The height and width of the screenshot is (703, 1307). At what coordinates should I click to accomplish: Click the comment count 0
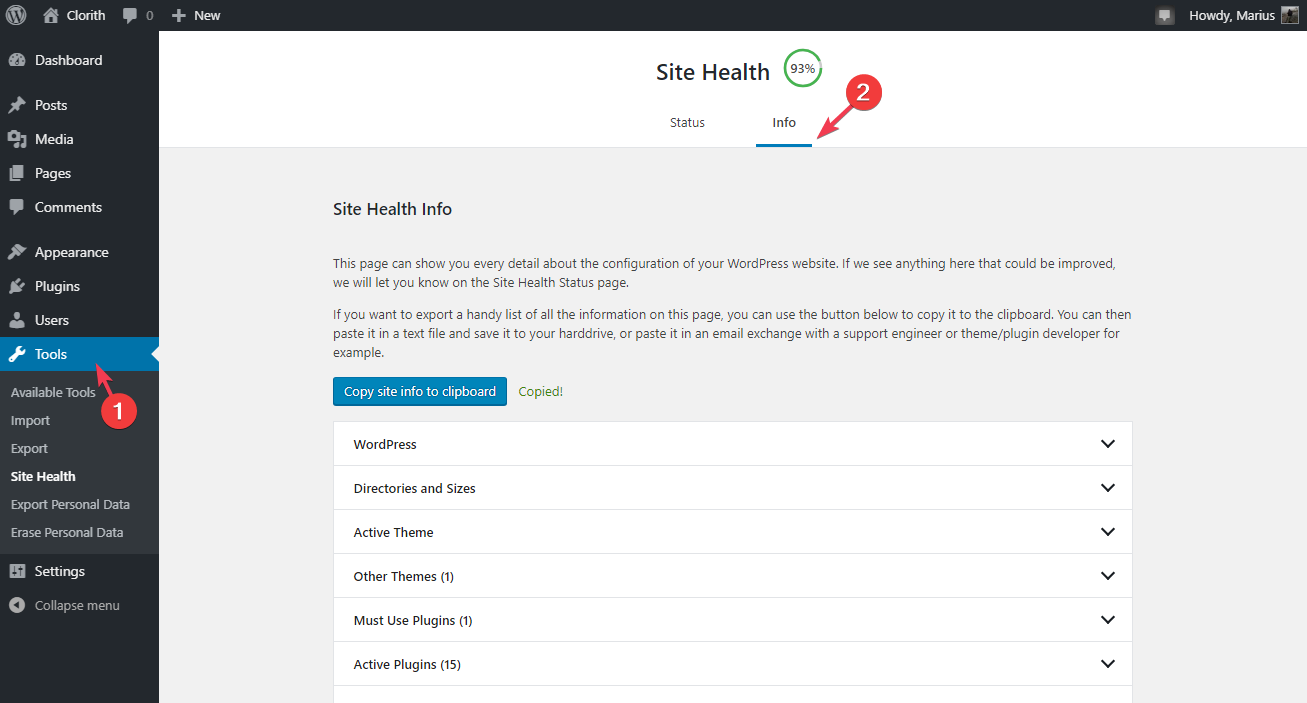pos(150,16)
